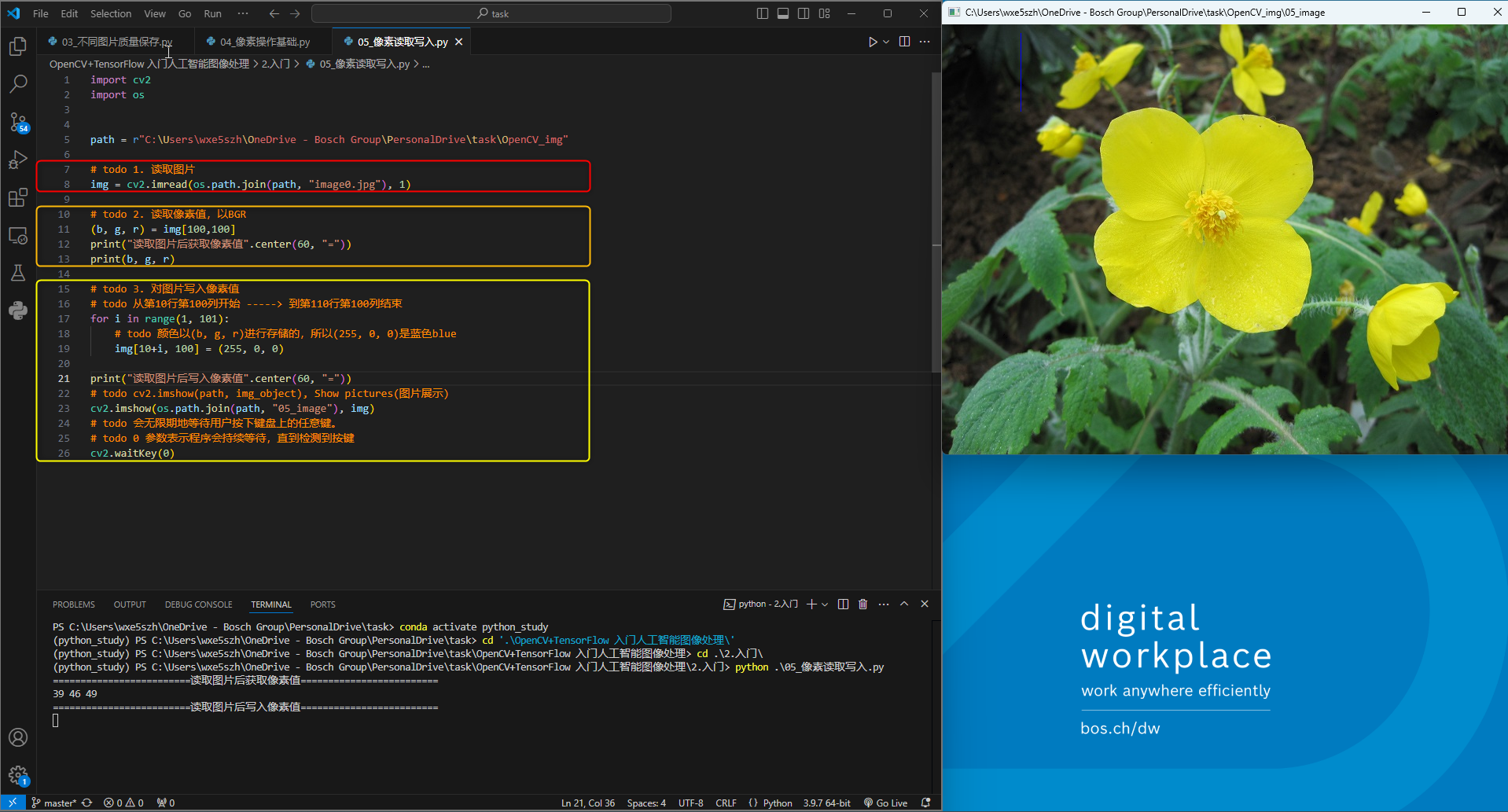Open the Testing flask view

pyautogui.click(x=18, y=273)
